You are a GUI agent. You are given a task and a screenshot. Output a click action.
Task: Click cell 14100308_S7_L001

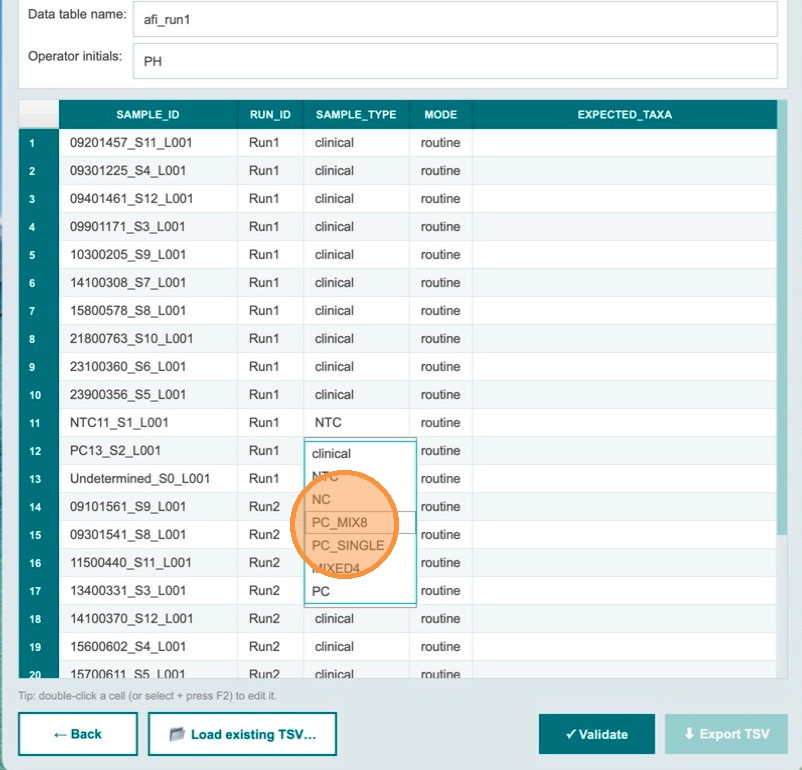(148, 282)
